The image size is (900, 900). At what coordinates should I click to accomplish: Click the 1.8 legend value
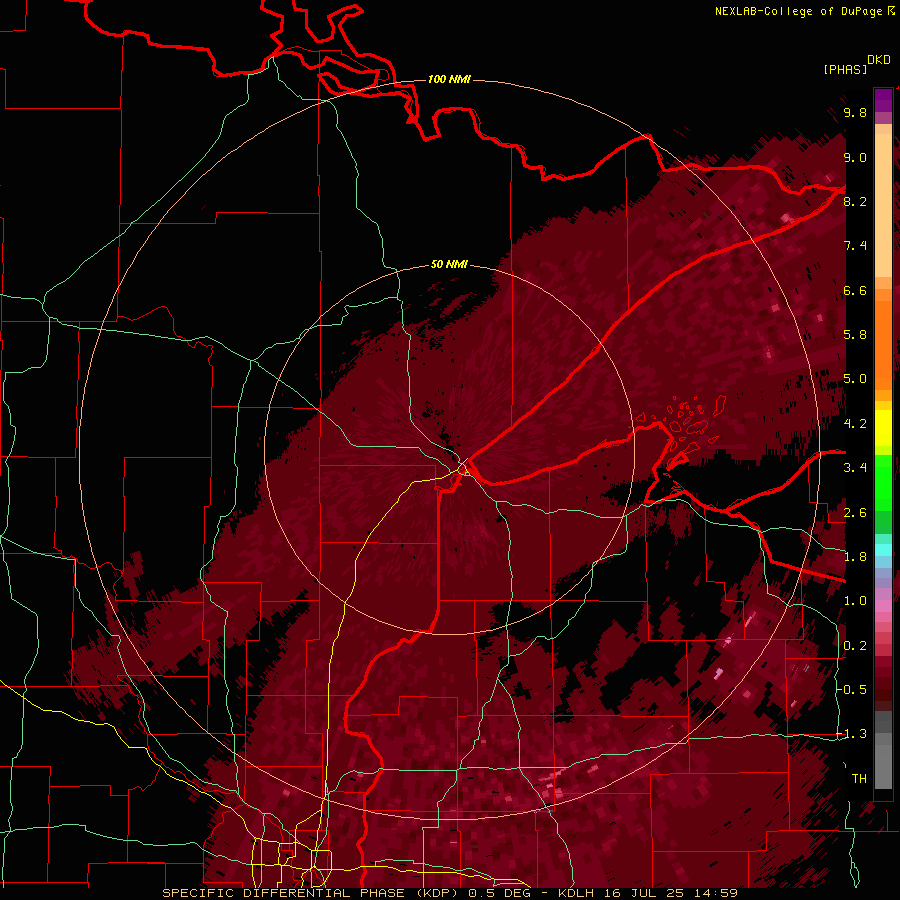[855, 556]
